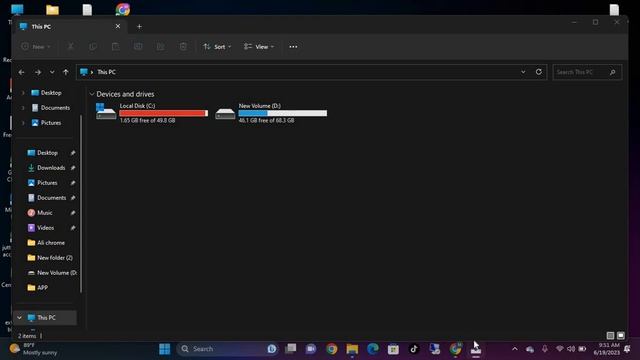Open pinned Downloads in sidebar
The height and width of the screenshot is (360, 640).
[51, 168]
